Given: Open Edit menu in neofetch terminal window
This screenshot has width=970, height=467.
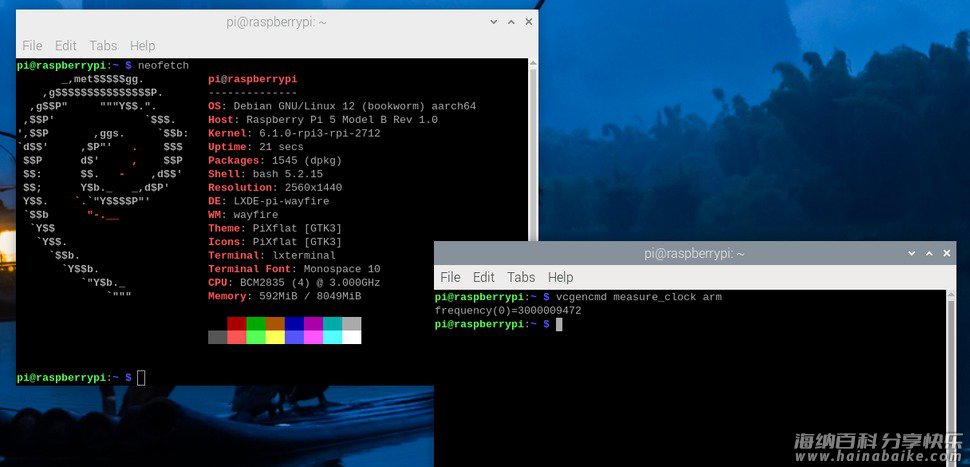Looking at the screenshot, I should pos(66,46).
